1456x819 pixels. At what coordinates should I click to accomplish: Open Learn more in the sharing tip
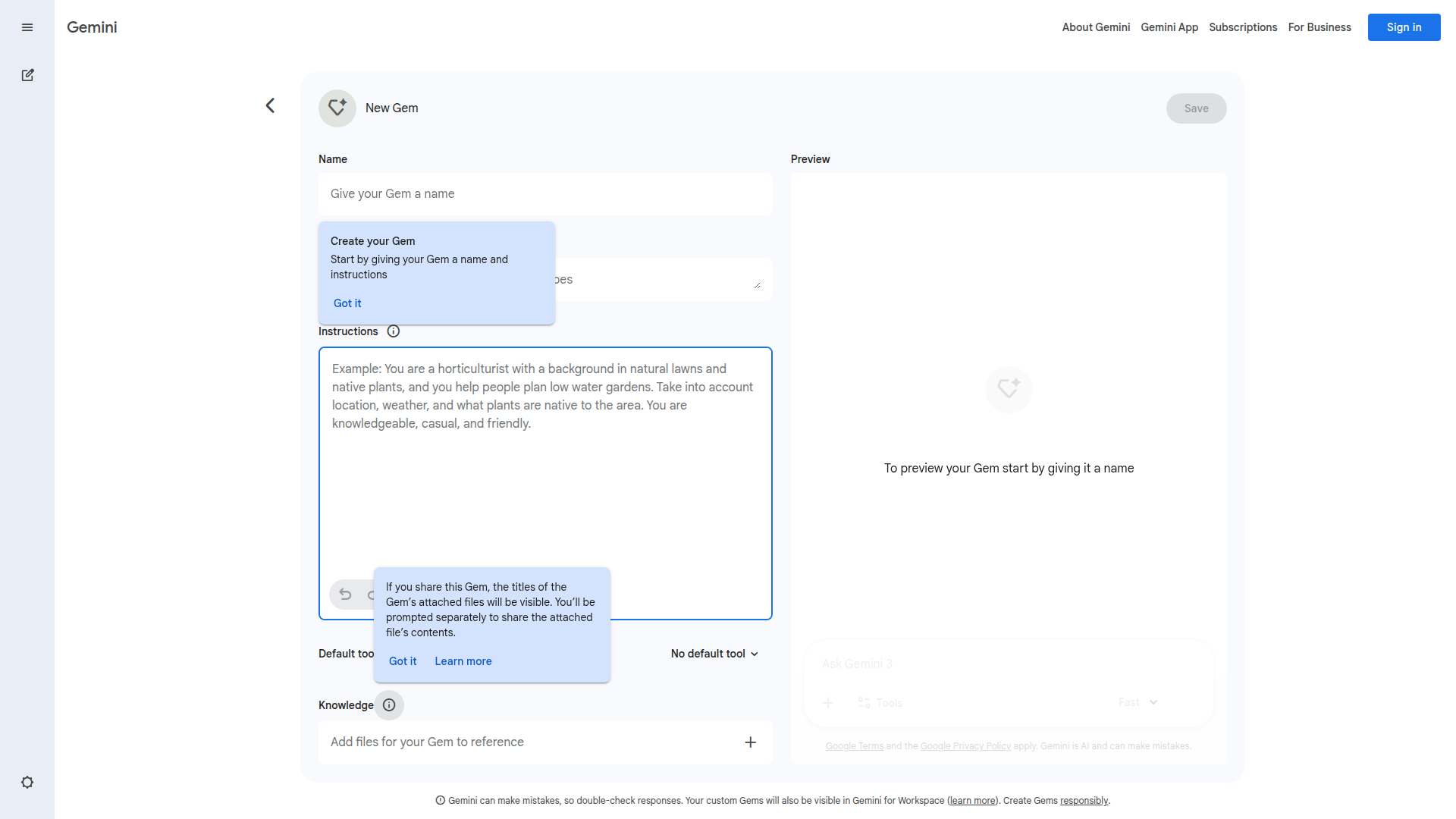[463, 661]
